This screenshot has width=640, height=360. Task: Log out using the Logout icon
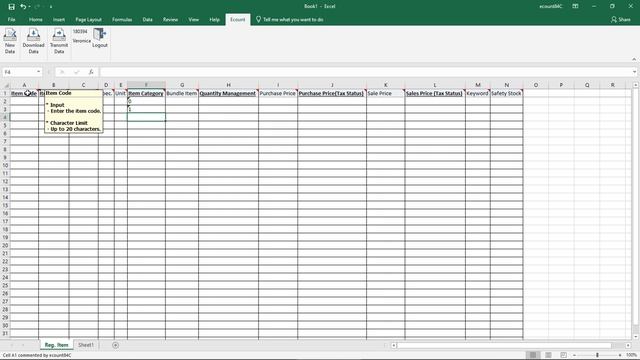tap(100, 38)
